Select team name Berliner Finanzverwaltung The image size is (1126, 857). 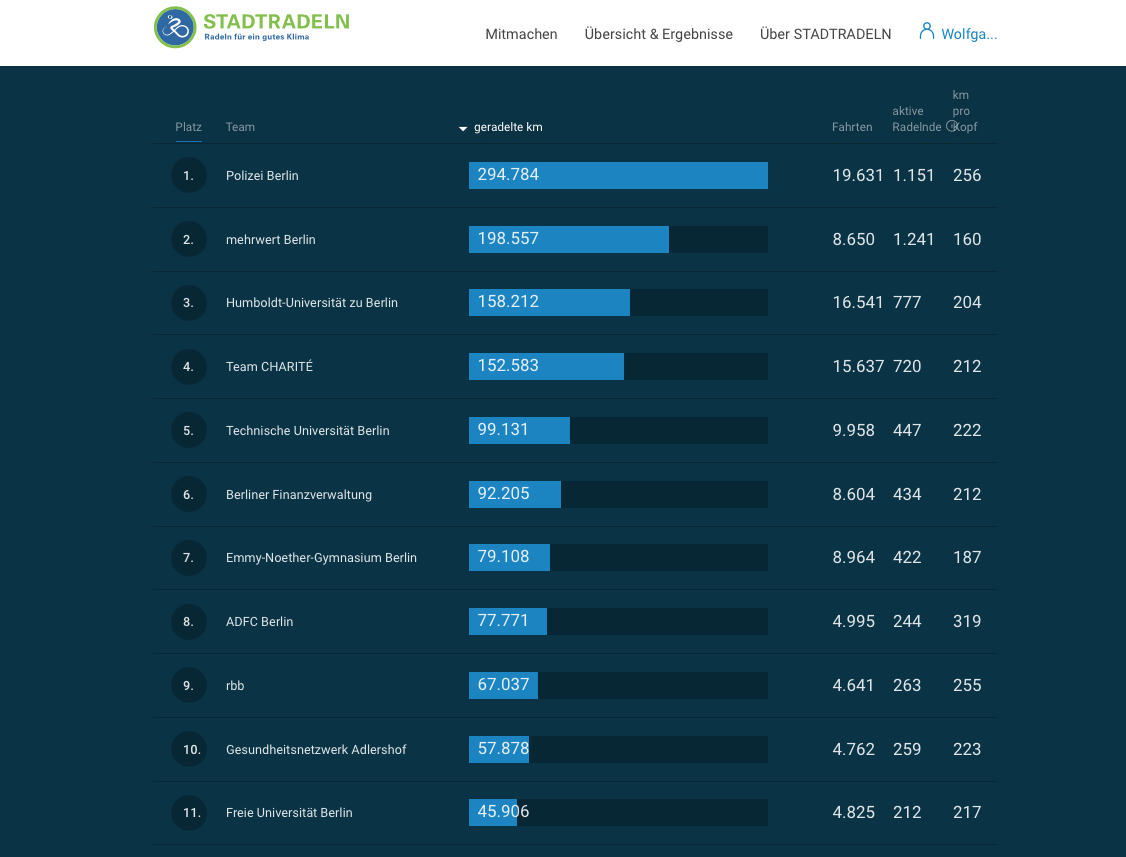pos(299,494)
